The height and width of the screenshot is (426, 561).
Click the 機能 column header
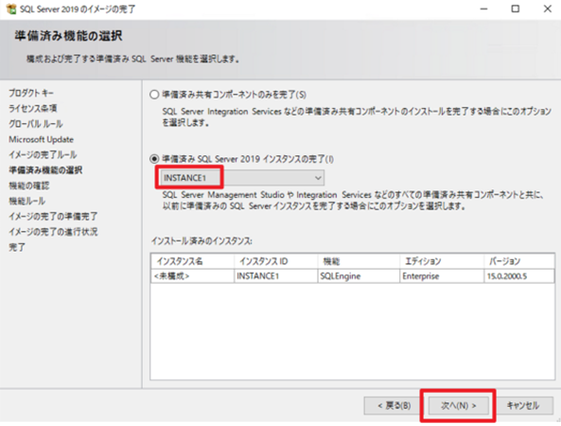(x=358, y=261)
